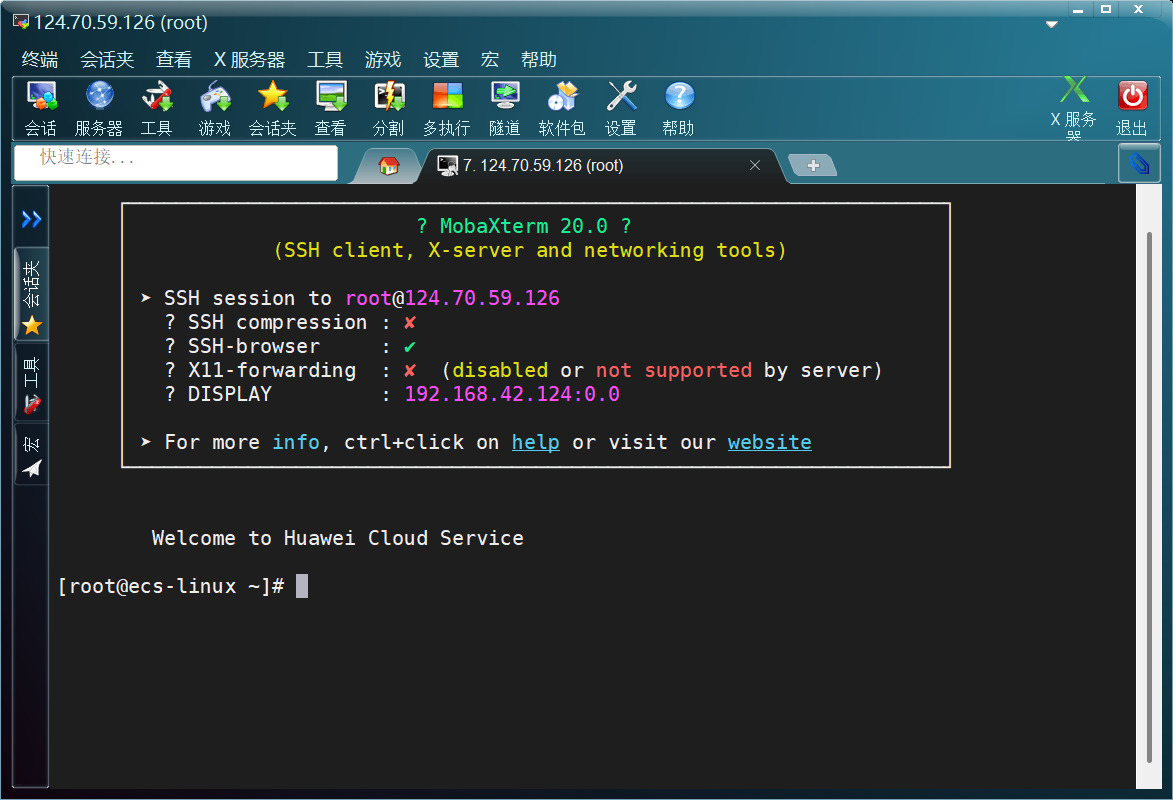Select the 分割 (Split) toolbar icon

pyautogui.click(x=389, y=109)
